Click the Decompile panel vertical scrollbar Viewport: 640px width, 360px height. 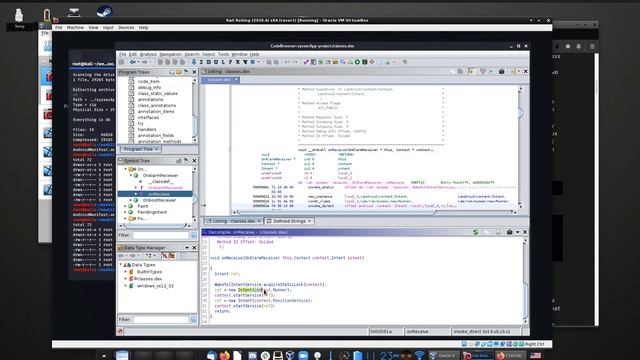(525, 281)
